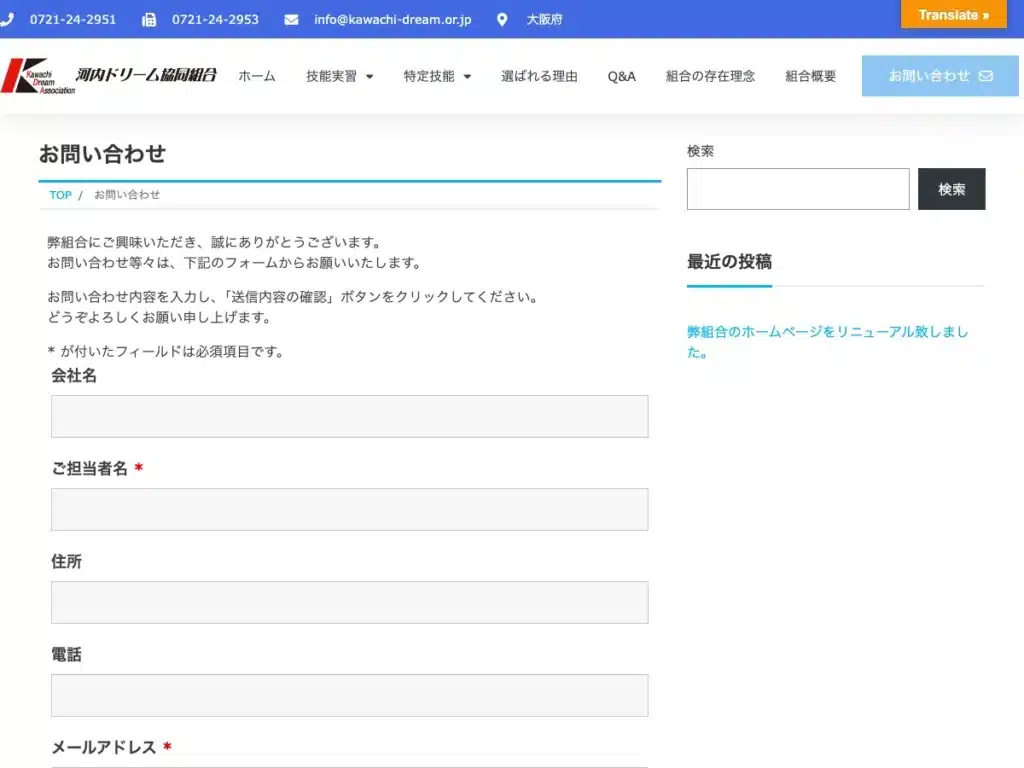Click the 会社名 input field

click(349, 416)
